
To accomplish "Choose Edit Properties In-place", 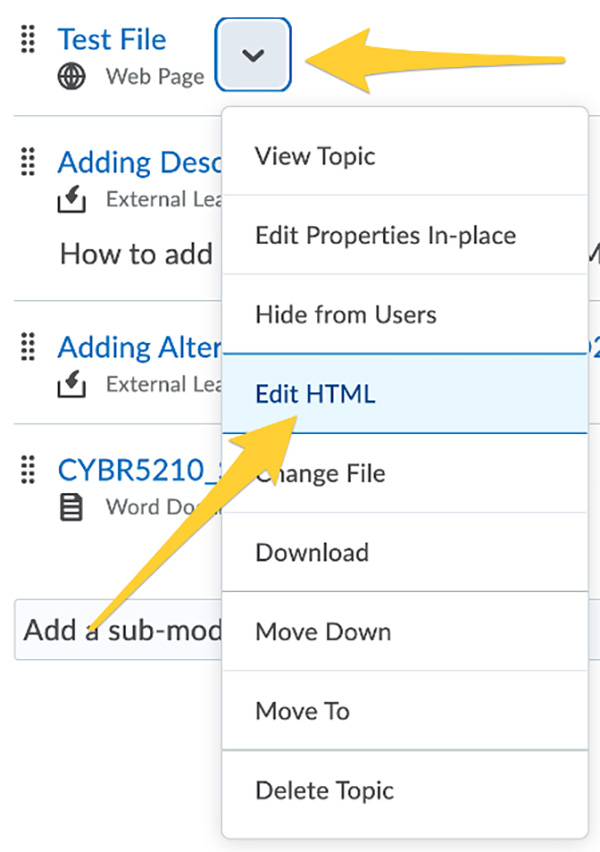I will (x=385, y=236).
